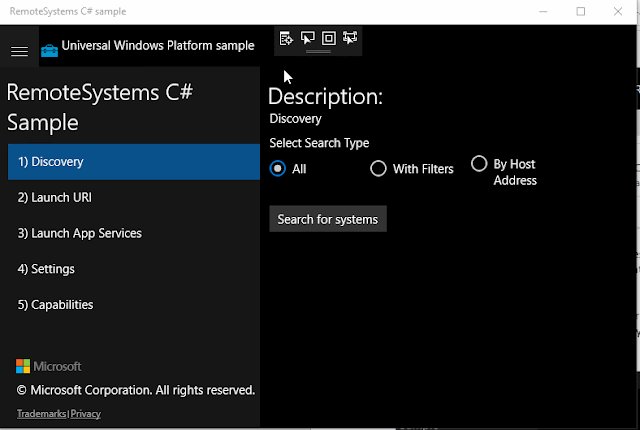Click the Universal Windows Platform sample title
Viewport: 640px width, 430px height.
click(x=158, y=45)
